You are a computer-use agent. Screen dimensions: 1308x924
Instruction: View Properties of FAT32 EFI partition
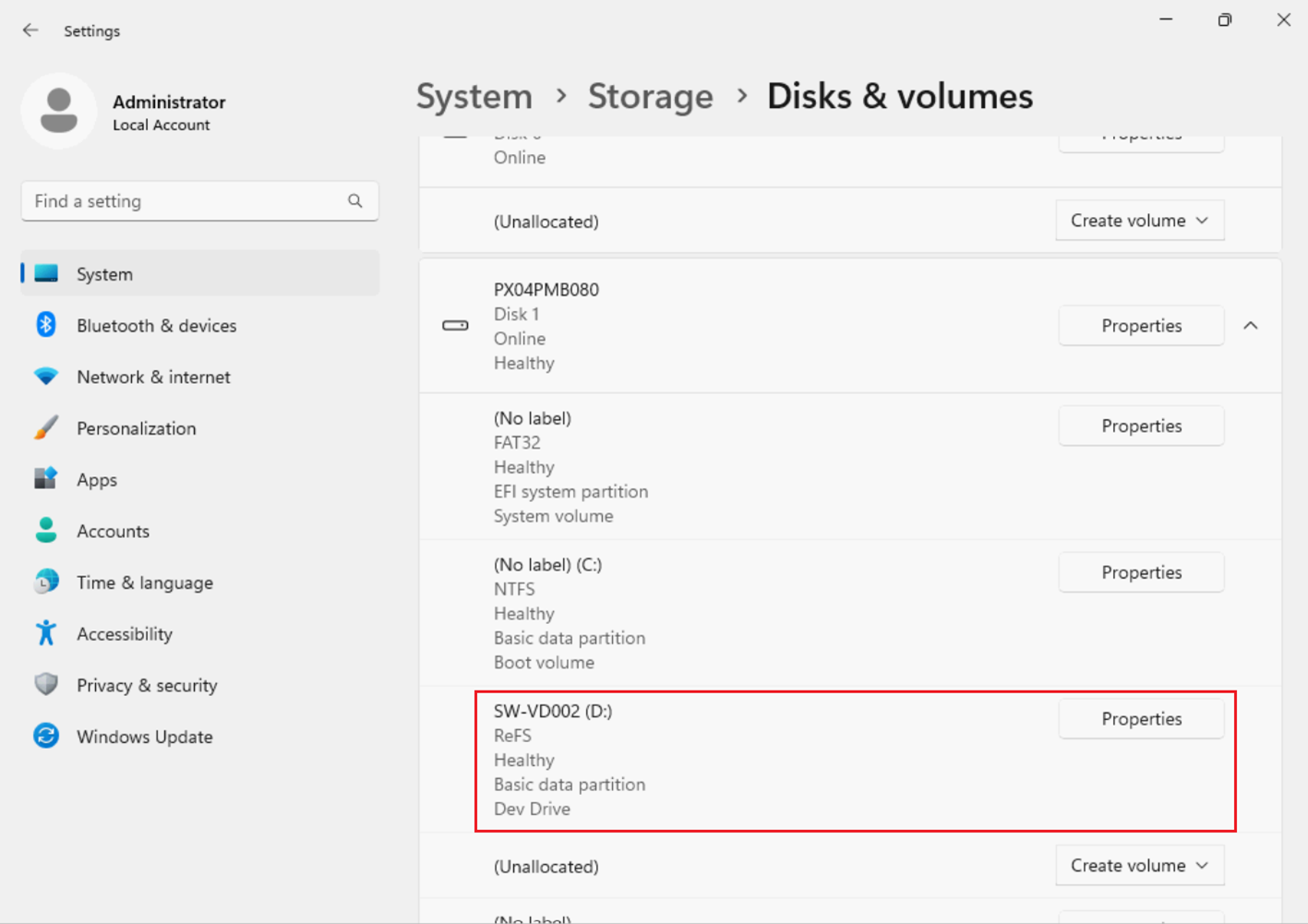click(x=1141, y=426)
